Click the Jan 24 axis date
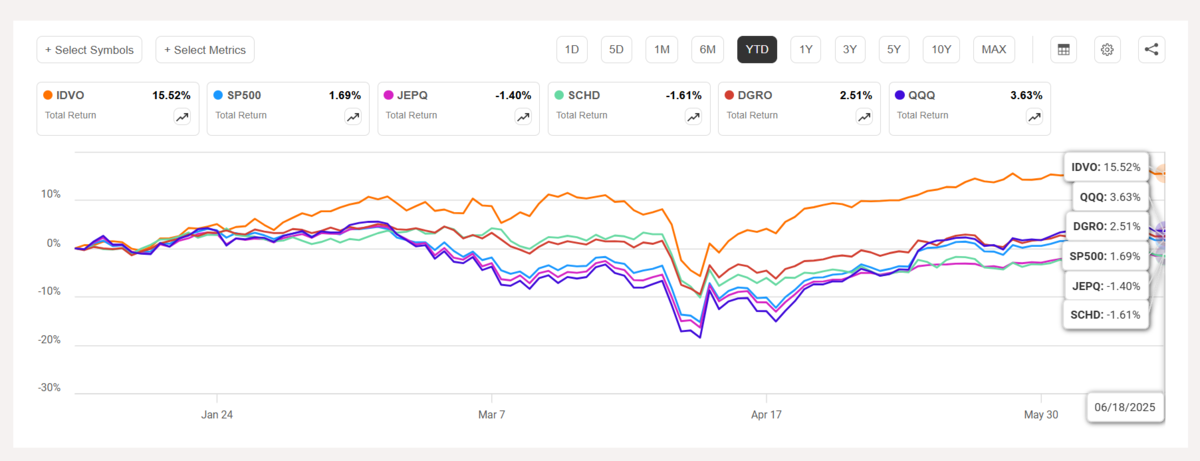 click(217, 413)
